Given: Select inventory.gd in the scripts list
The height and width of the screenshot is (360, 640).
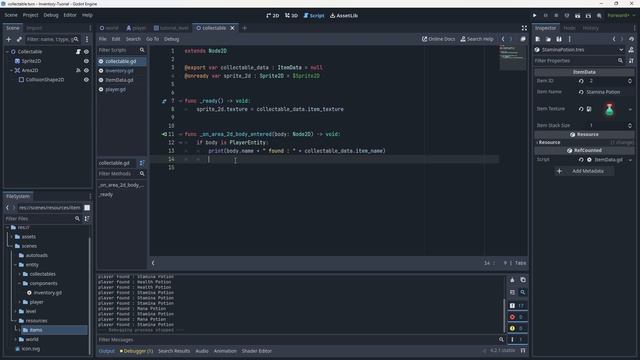Looking at the screenshot, I should pos(119,71).
